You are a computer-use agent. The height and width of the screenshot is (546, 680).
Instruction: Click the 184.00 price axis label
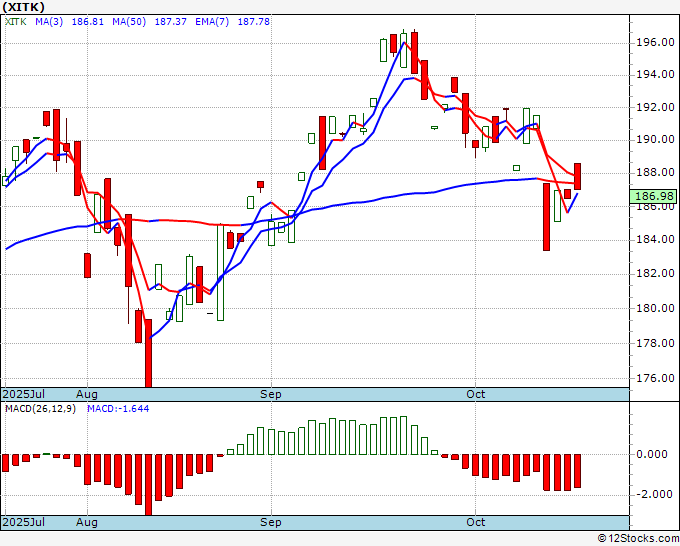coord(655,239)
